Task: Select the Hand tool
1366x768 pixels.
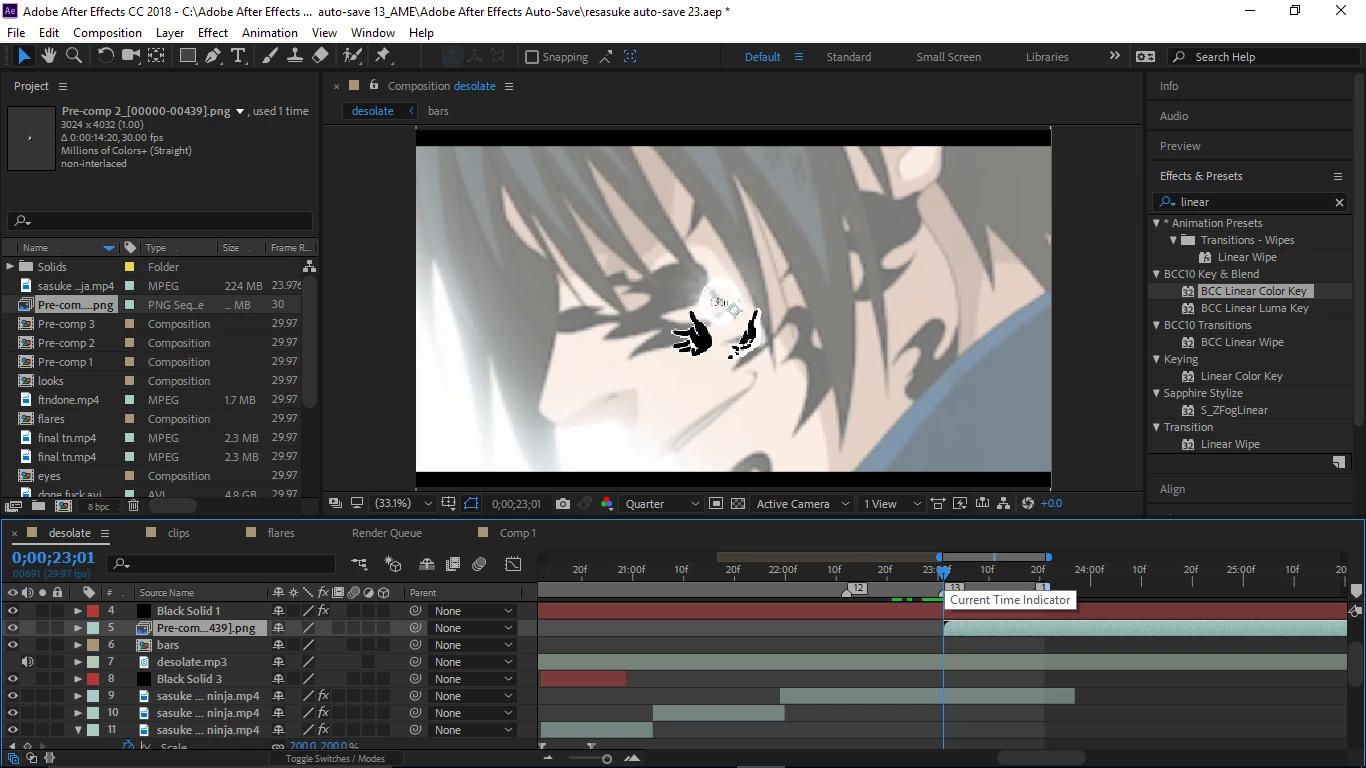Action: coord(50,56)
